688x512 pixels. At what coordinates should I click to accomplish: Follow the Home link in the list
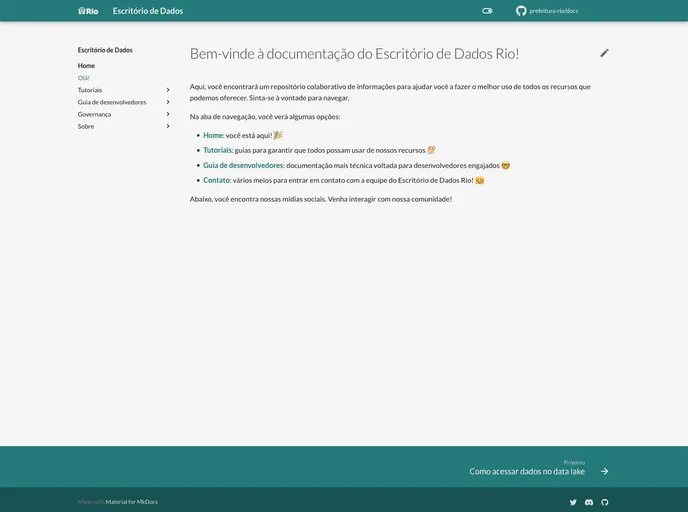point(214,135)
